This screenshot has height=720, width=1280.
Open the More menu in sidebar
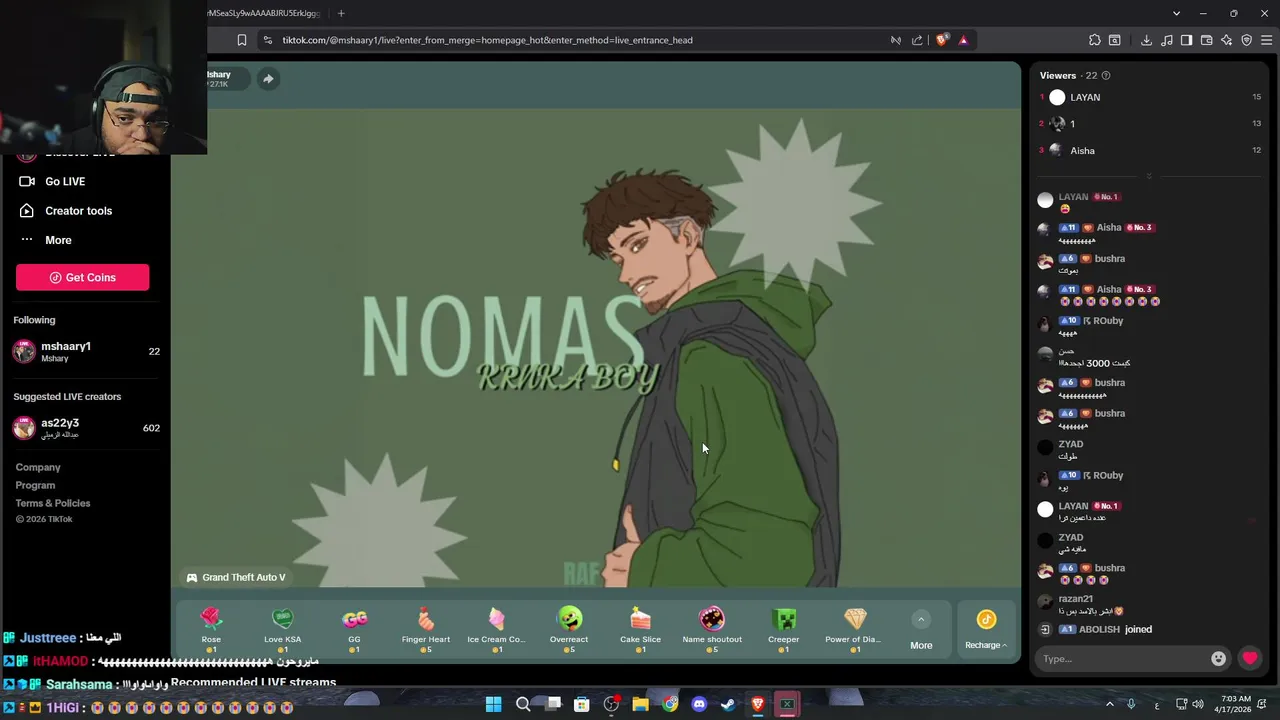coord(58,240)
